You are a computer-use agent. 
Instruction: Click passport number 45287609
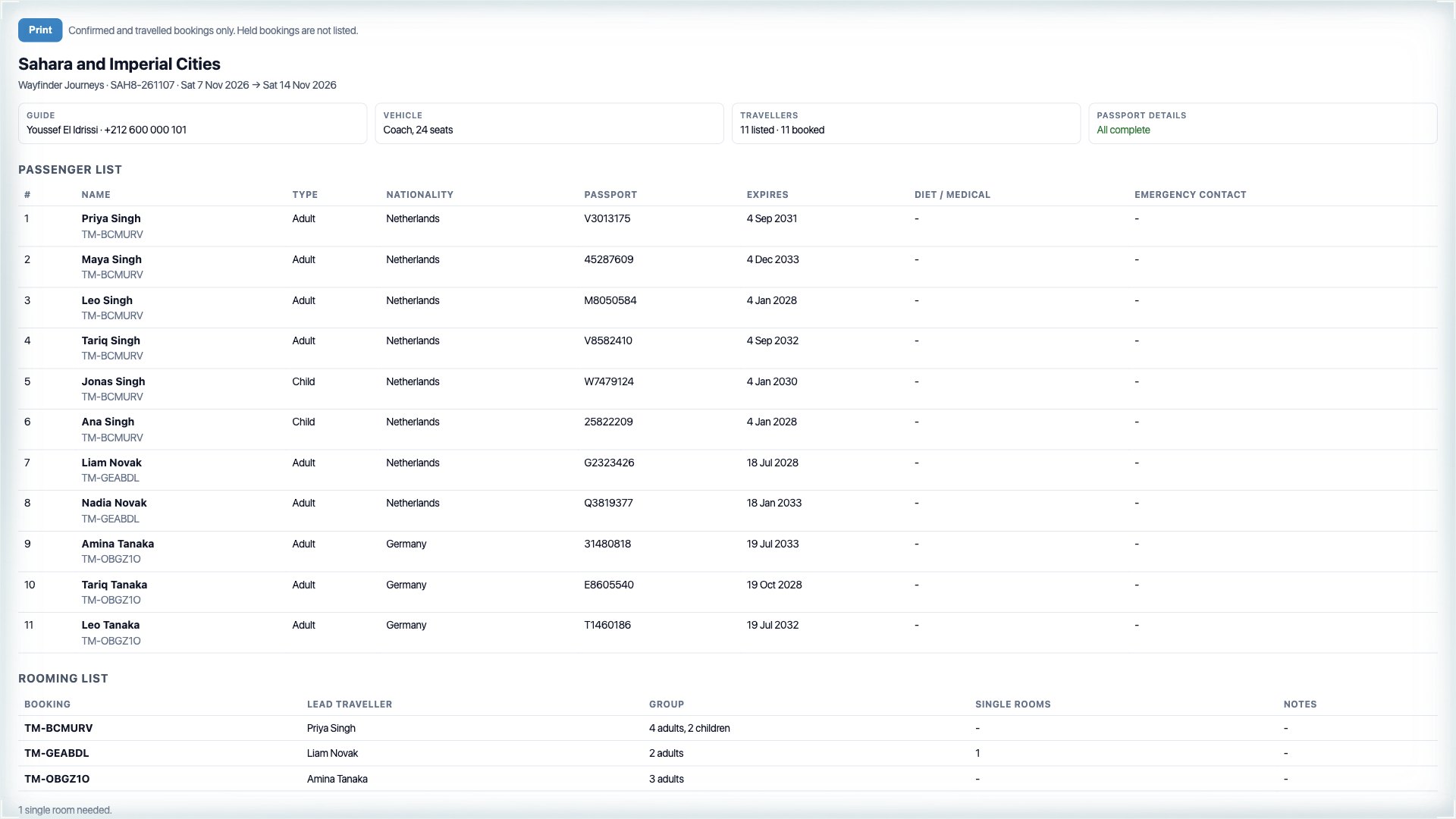608,259
